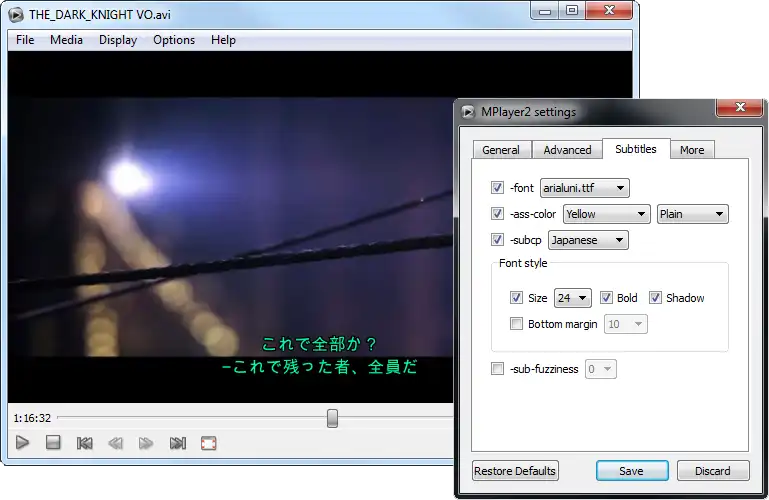This screenshot has height=500, width=769.
Task: Start playback with the Play button
Action: [x=22, y=443]
